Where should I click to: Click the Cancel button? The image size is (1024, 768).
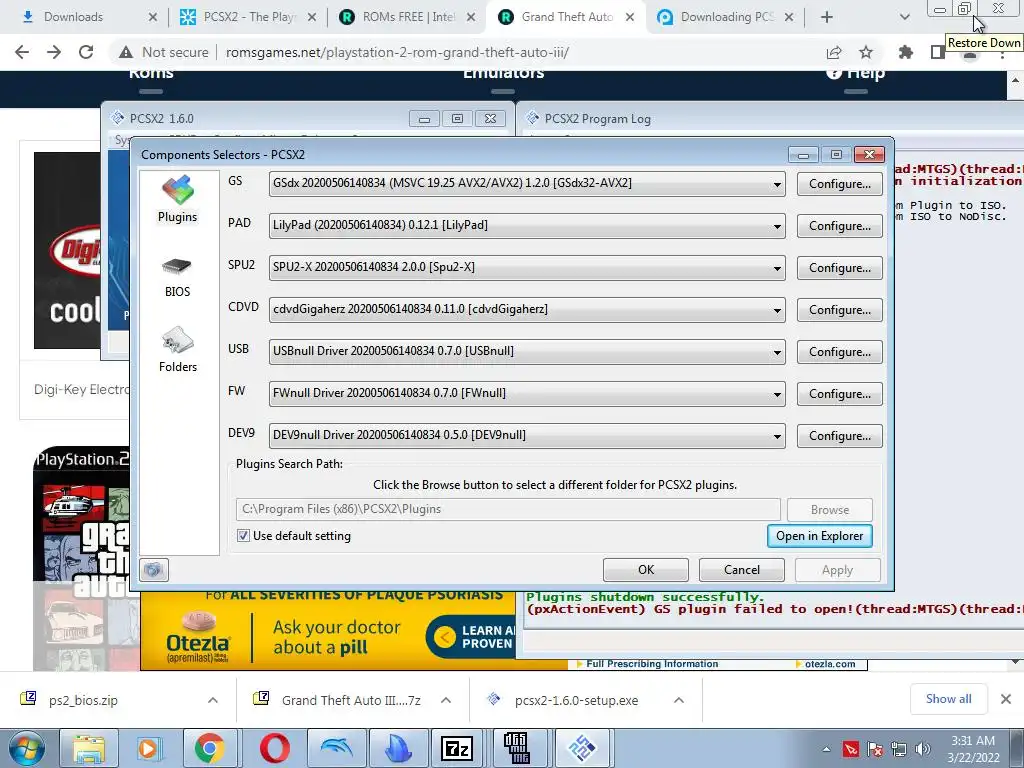pyautogui.click(x=741, y=570)
